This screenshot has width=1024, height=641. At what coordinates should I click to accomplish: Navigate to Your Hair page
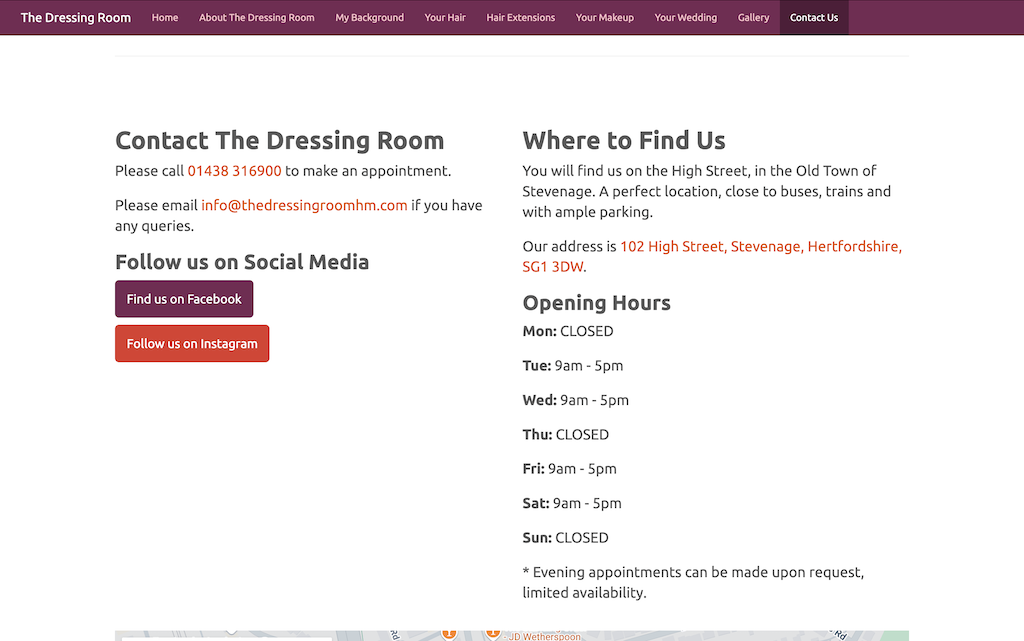(x=445, y=17)
